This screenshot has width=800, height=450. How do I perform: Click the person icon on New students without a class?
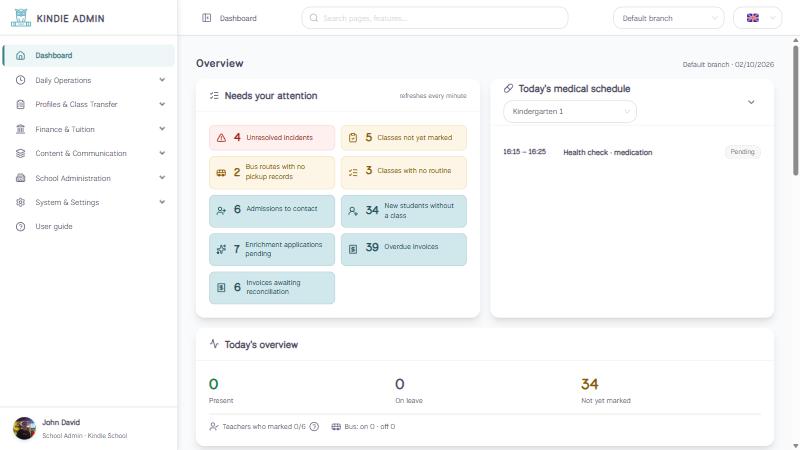click(x=353, y=211)
